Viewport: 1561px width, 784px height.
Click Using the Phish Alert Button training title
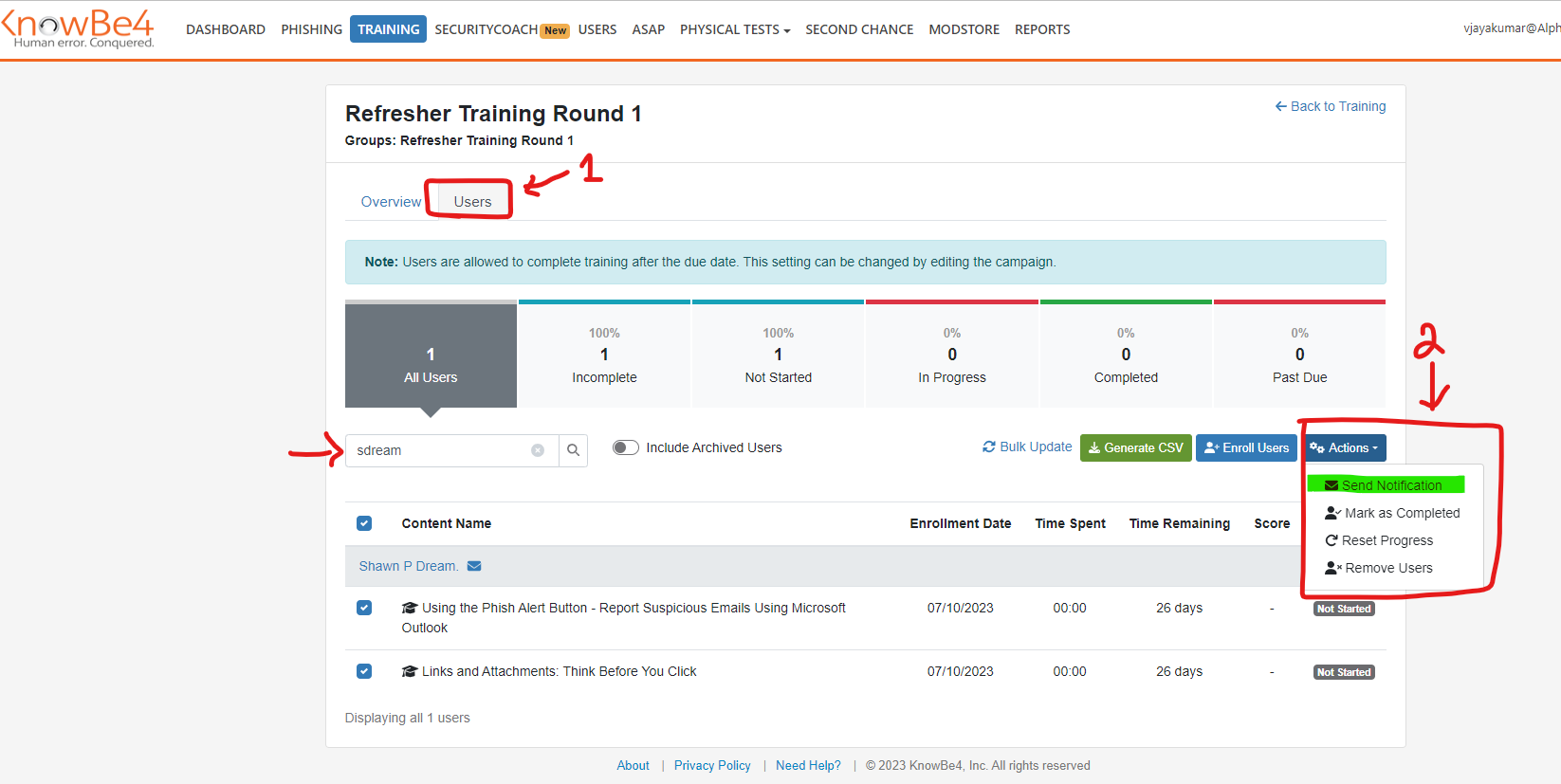click(x=623, y=617)
